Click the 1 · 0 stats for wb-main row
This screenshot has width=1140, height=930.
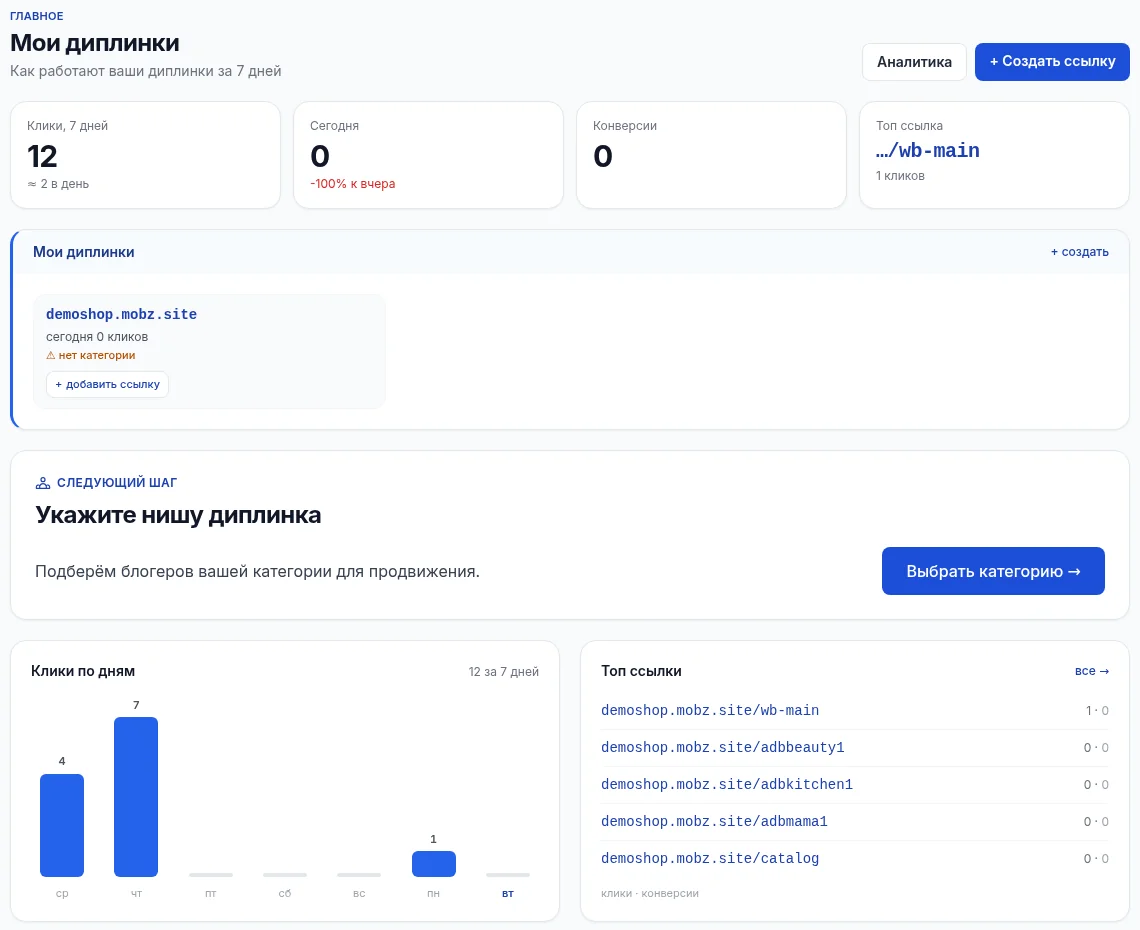coord(1097,710)
